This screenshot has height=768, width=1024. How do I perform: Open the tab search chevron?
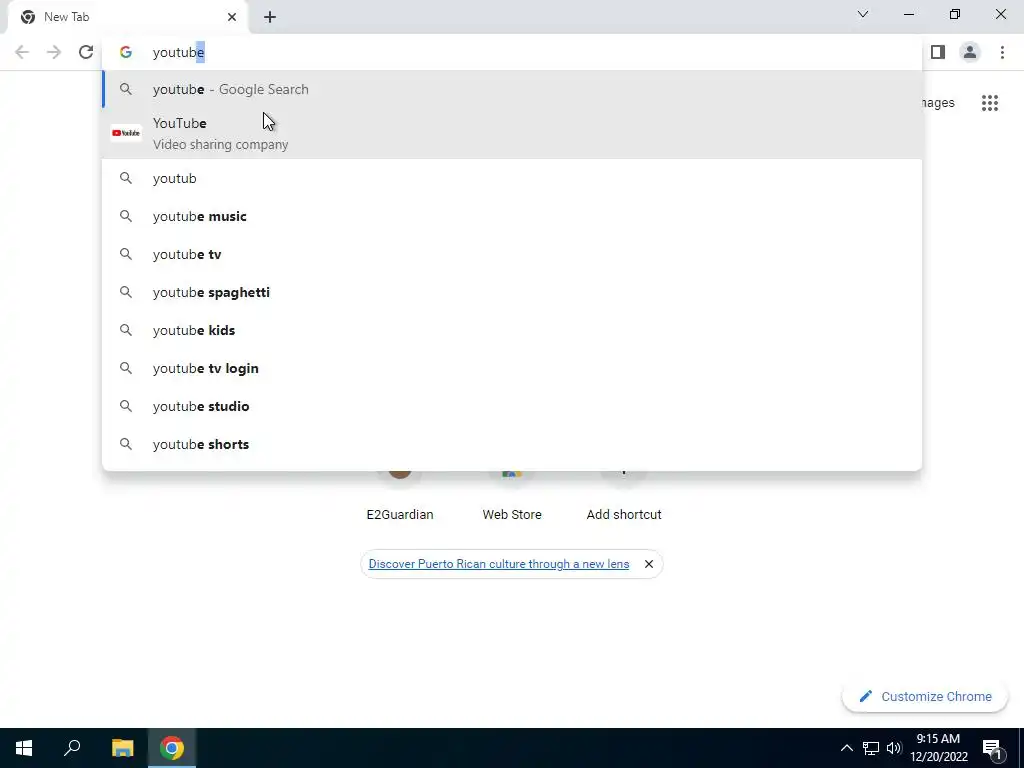coord(863,14)
